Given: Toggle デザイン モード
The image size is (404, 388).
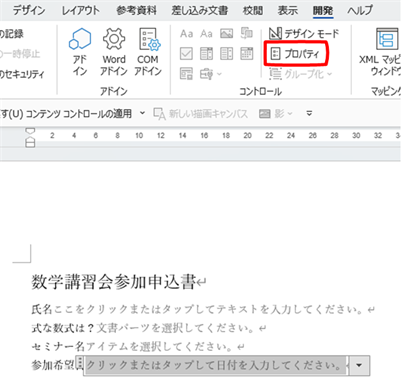Looking at the screenshot, I should coord(304,33).
